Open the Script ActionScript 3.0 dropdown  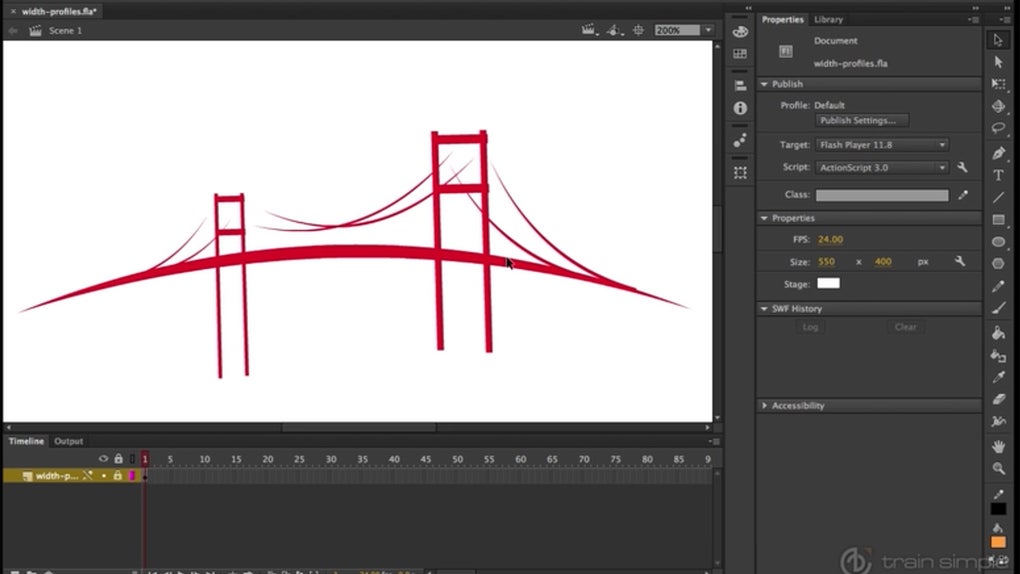pos(881,168)
